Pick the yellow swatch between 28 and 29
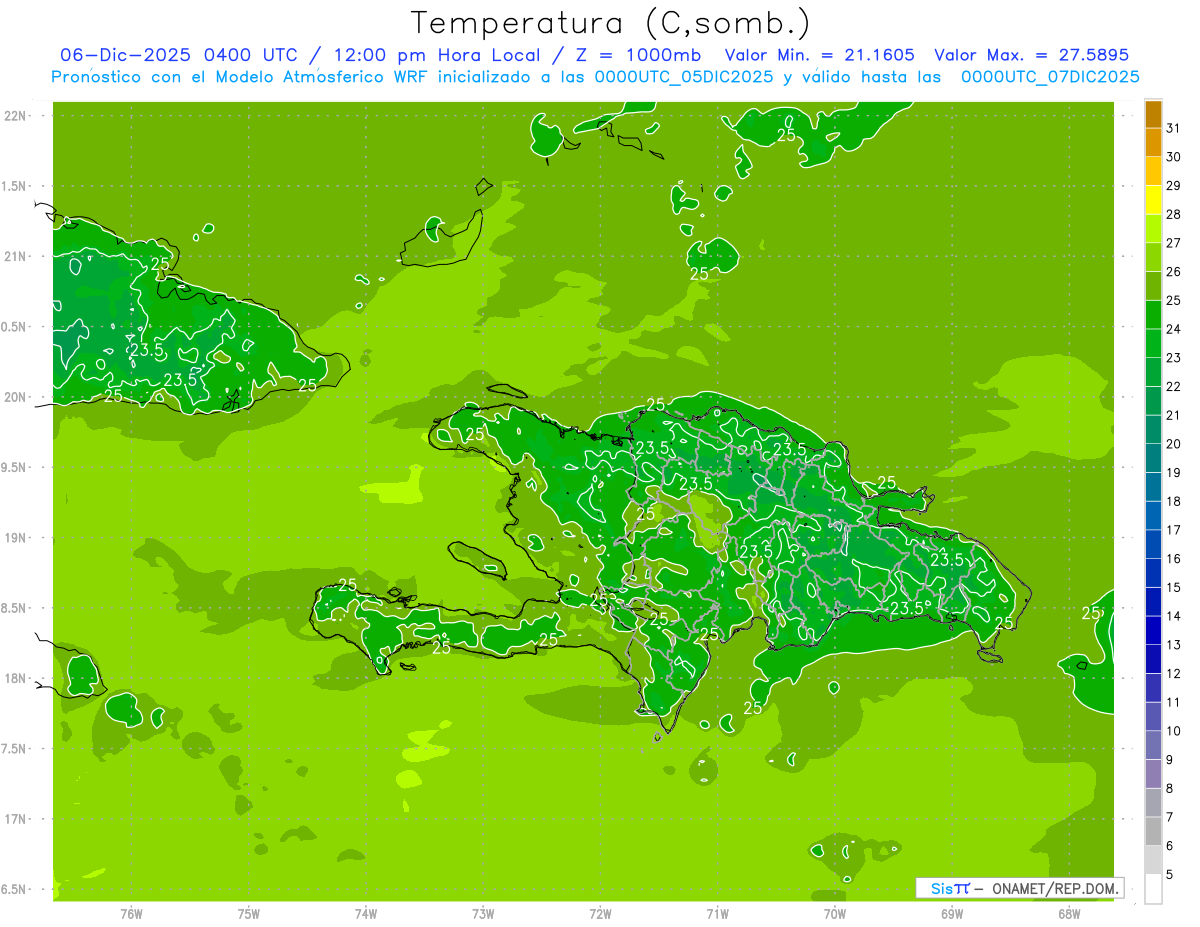Image resolution: width=1200 pixels, height=927 pixels. (1153, 200)
